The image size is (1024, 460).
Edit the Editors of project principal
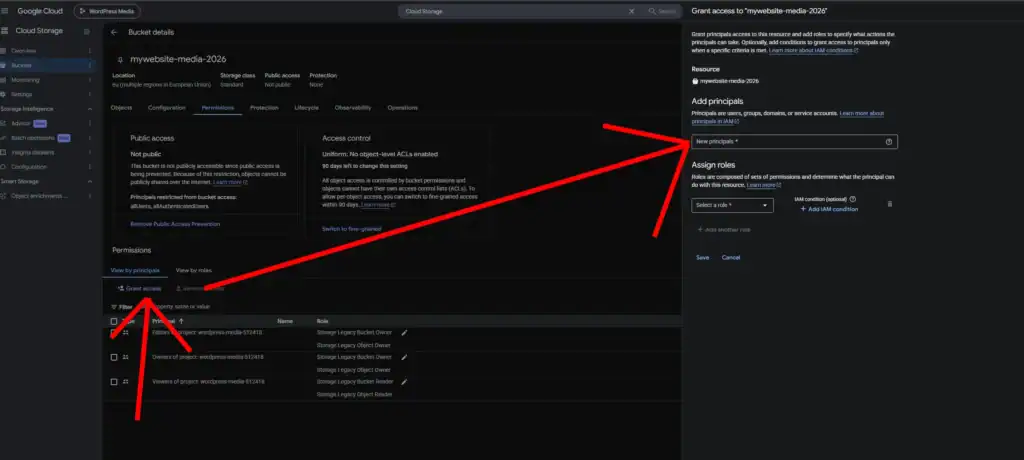pyautogui.click(x=404, y=333)
